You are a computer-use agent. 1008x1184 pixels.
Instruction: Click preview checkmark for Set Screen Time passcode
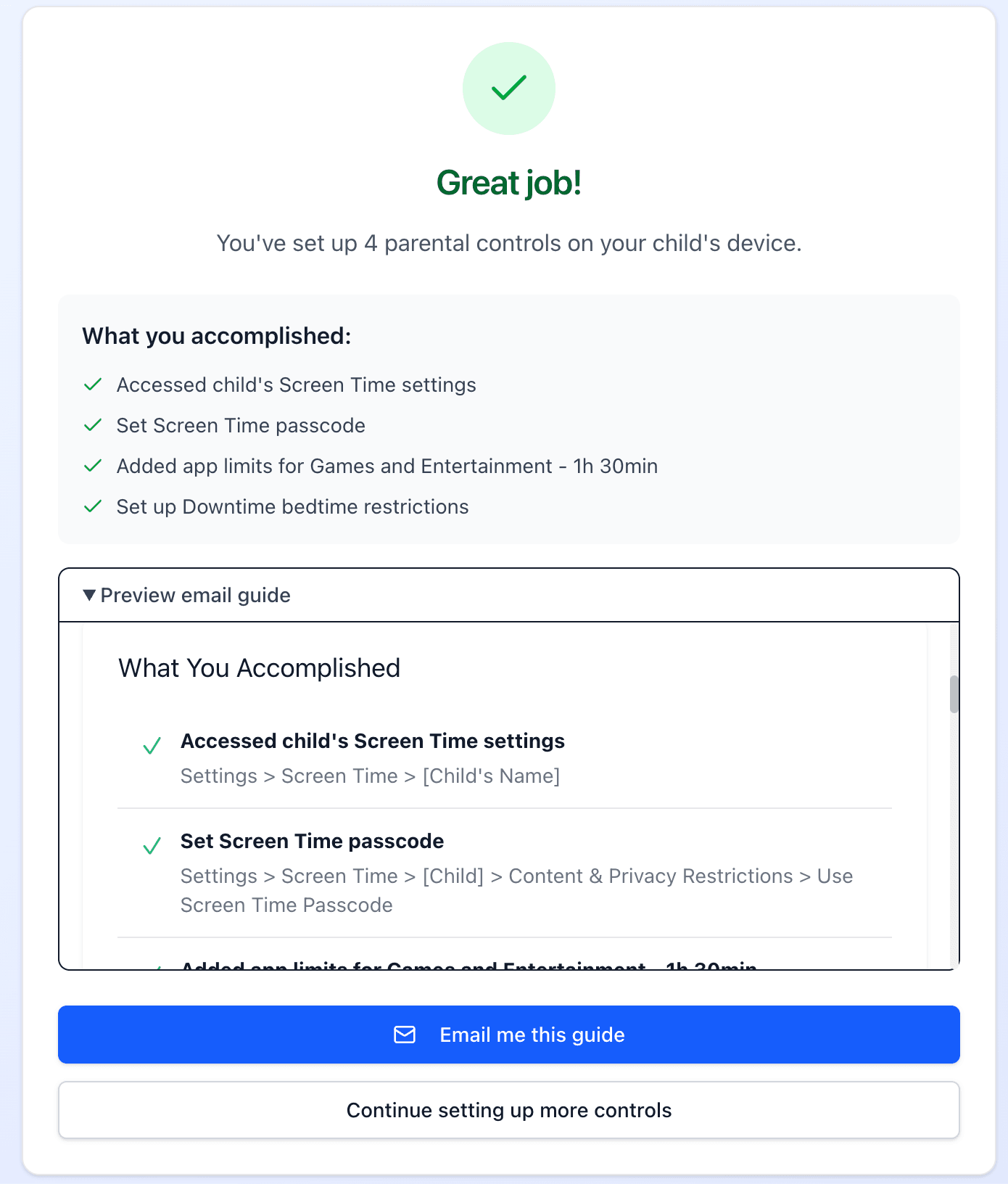pyautogui.click(x=152, y=846)
